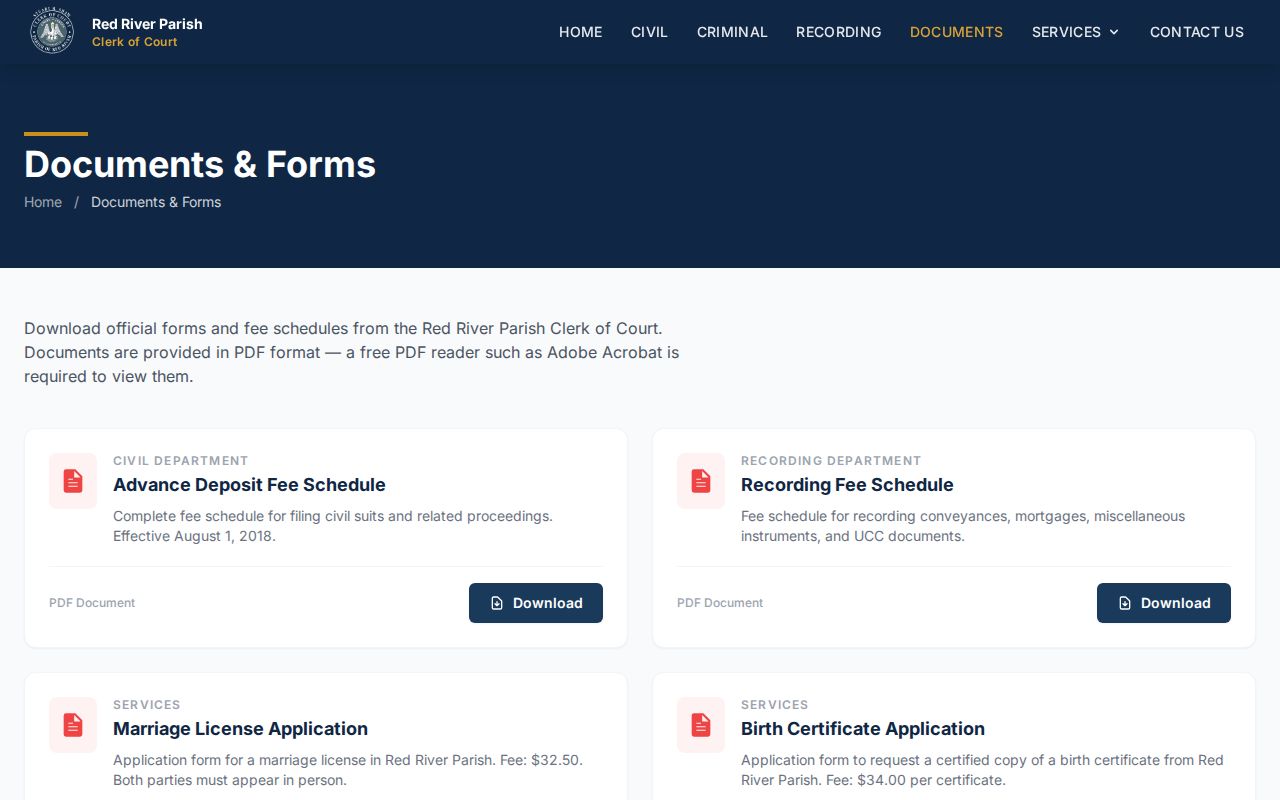
Task: Download the Advance Deposit Fee Schedule
Action: [536, 603]
